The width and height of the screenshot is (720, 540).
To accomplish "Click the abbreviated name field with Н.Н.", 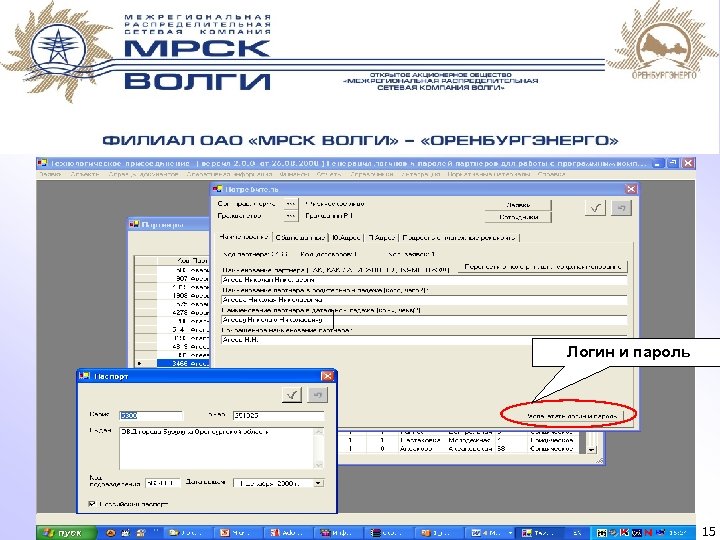I will (423, 340).
